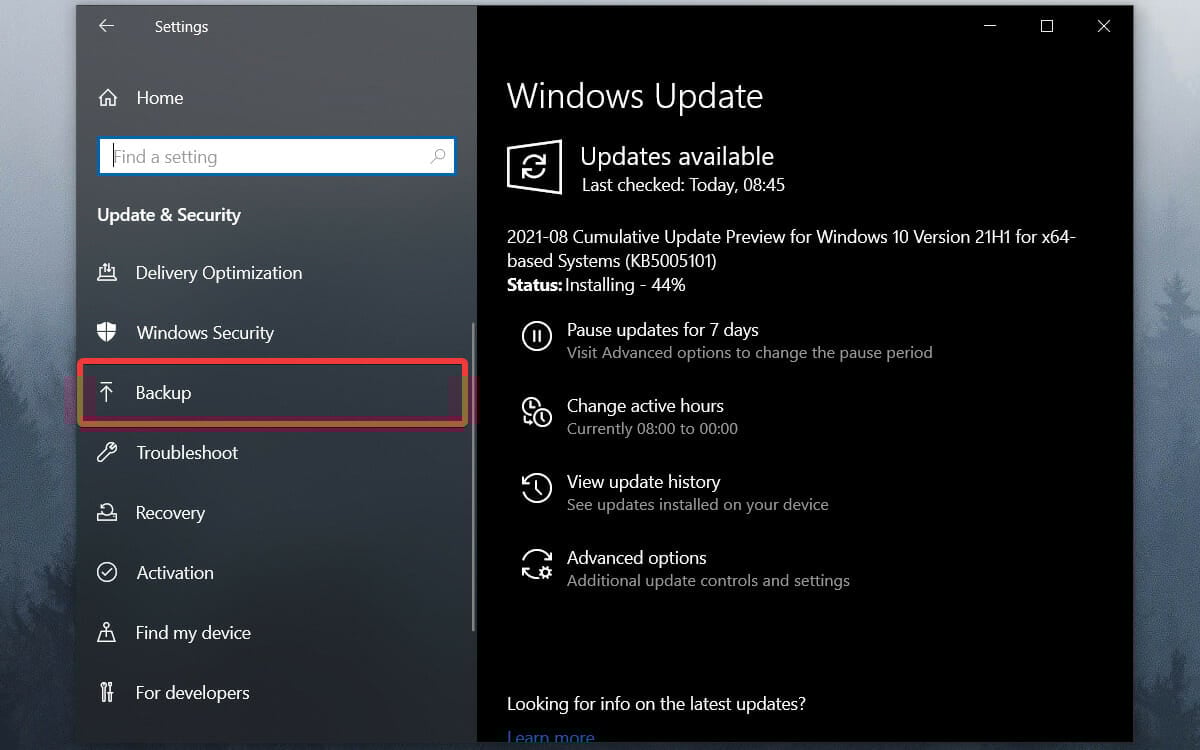The height and width of the screenshot is (750, 1200).
Task: Go back using the Settings back arrow
Action: pyautogui.click(x=106, y=27)
